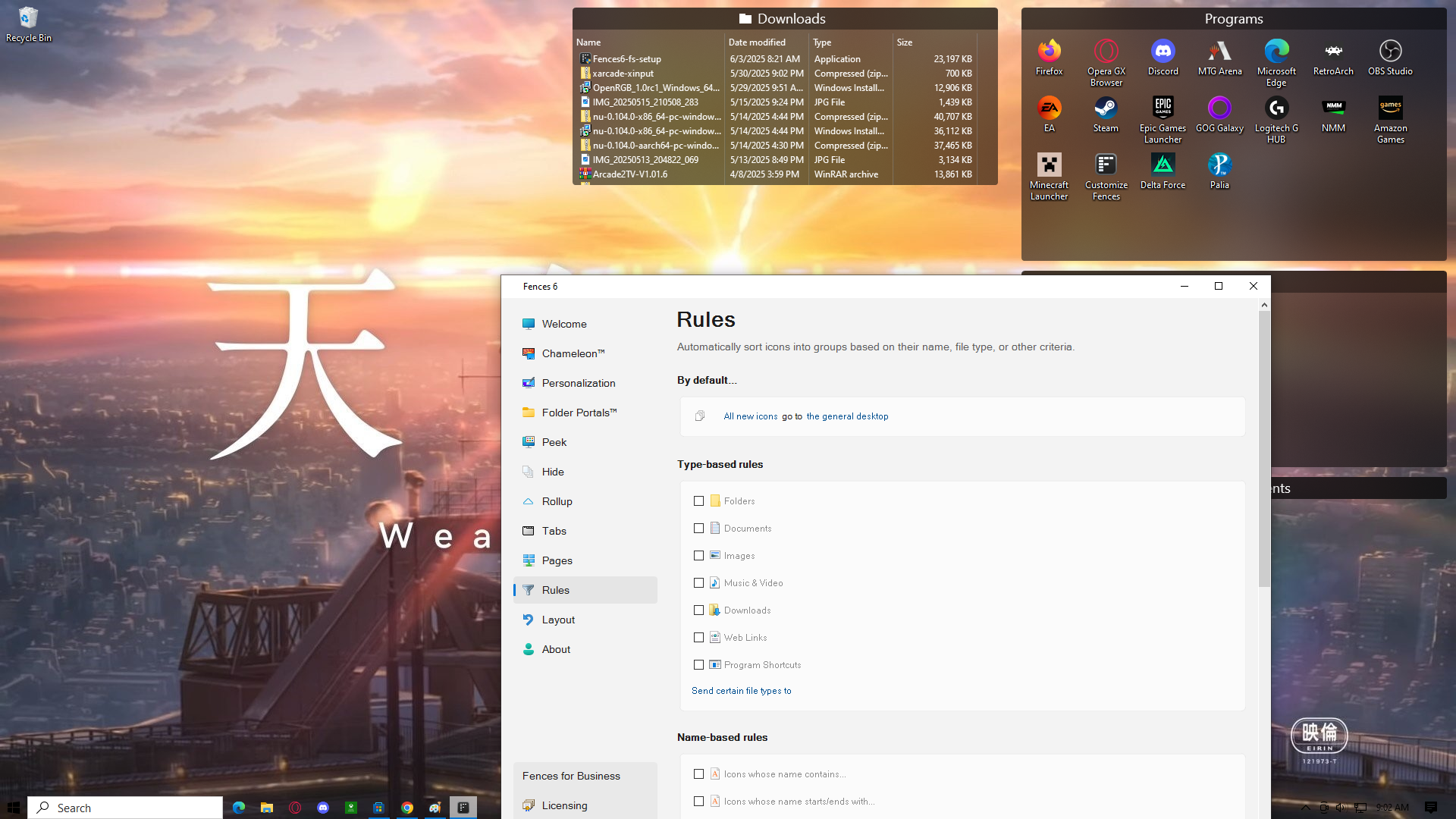1456x819 pixels.
Task: Open the Palia program icon
Action: click(1219, 171)
